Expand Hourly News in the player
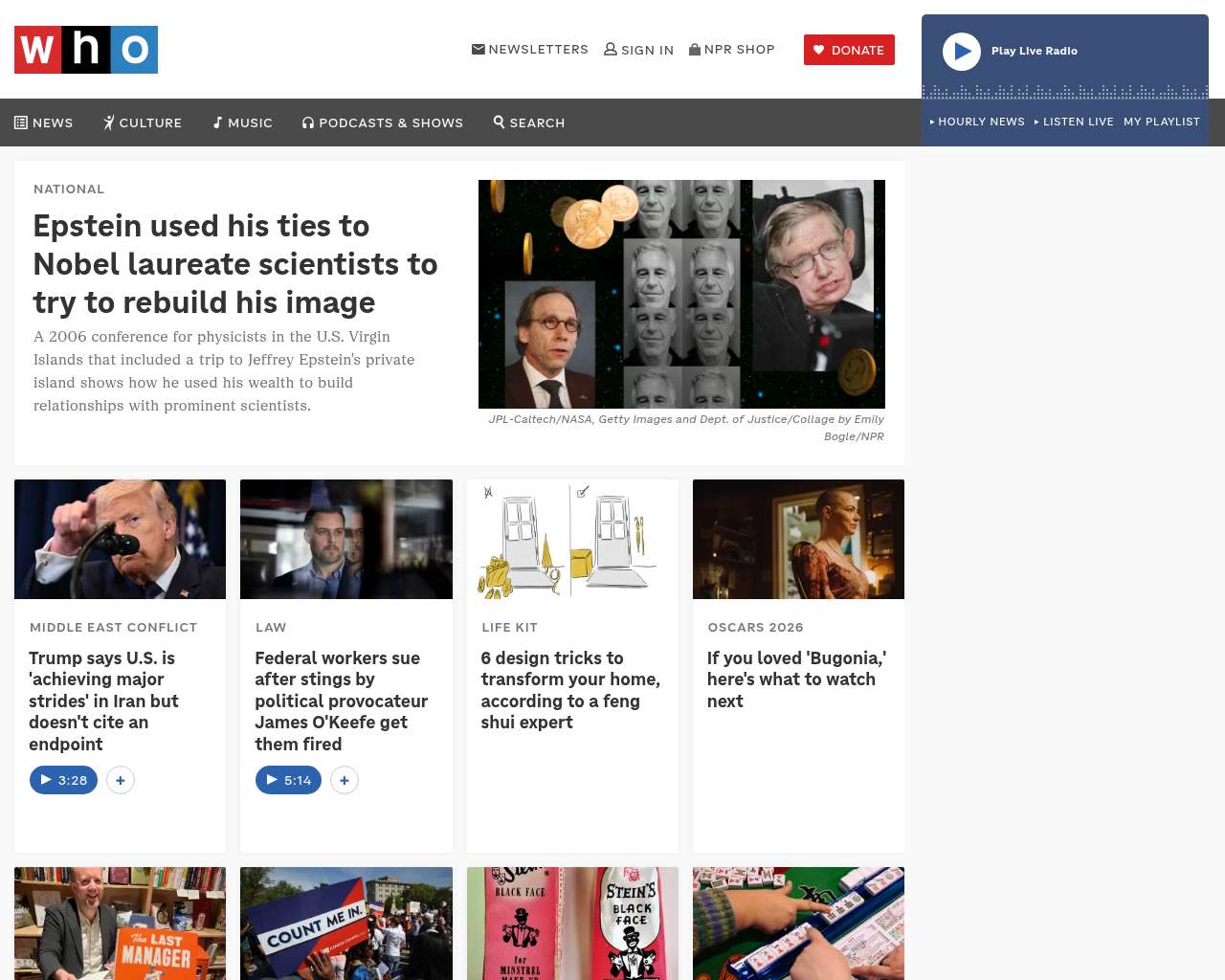This screenshot has width=1225, height=980. coord(977,122)
